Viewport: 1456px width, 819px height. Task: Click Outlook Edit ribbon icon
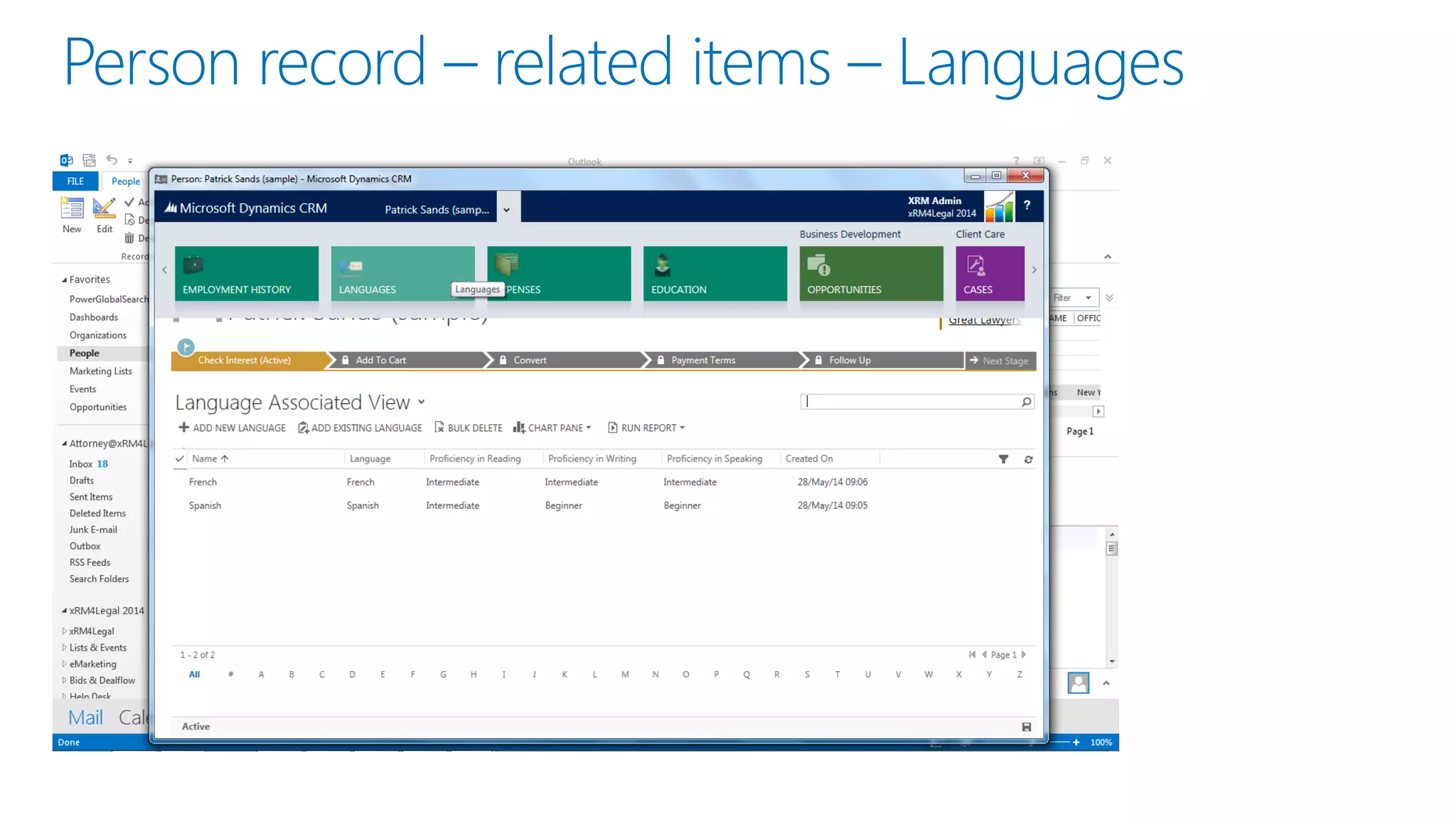105,215
